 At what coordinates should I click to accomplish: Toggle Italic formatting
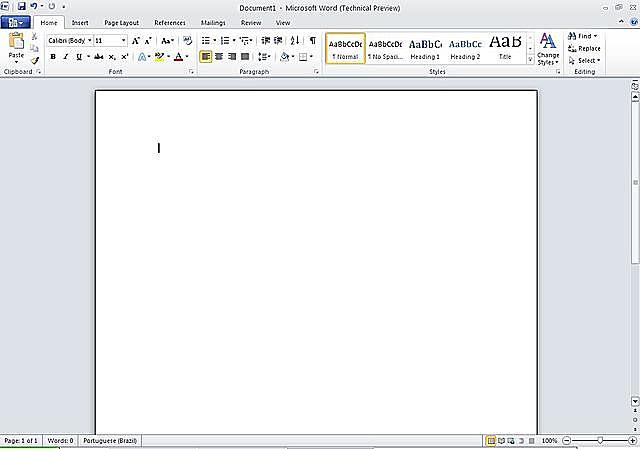65,57
